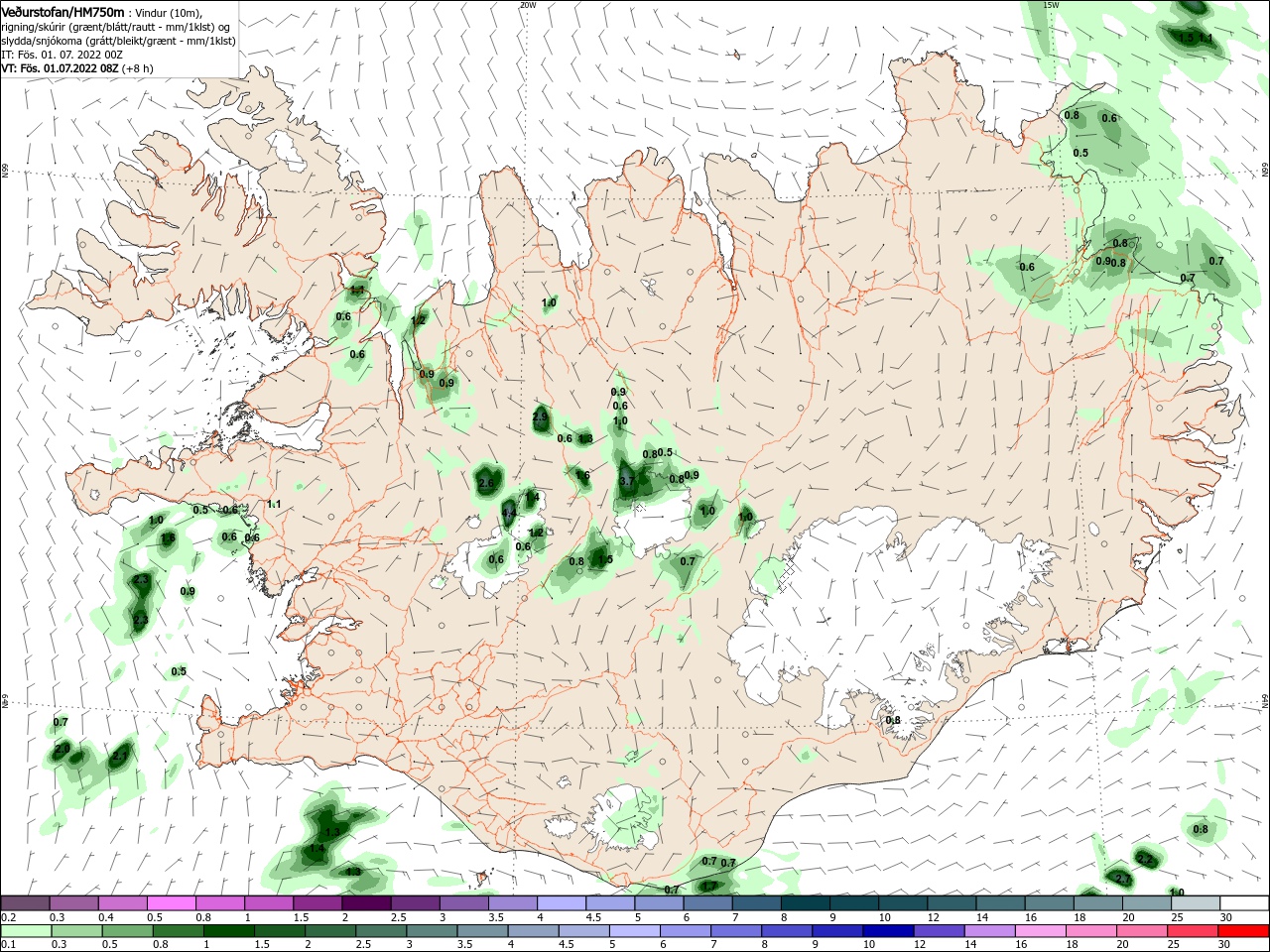
Task: Pick the medium green 0.5–0.8 swatch in the lower scale
Action: click(x=127, y=931)
